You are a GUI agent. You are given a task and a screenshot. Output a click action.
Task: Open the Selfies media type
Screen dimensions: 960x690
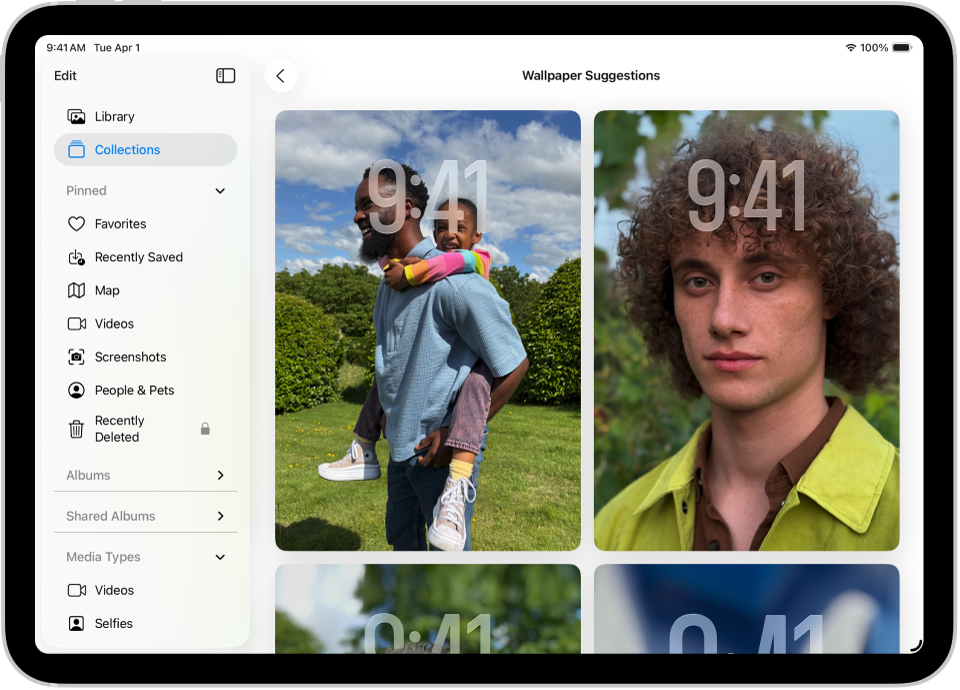click(x=113, y=623)
